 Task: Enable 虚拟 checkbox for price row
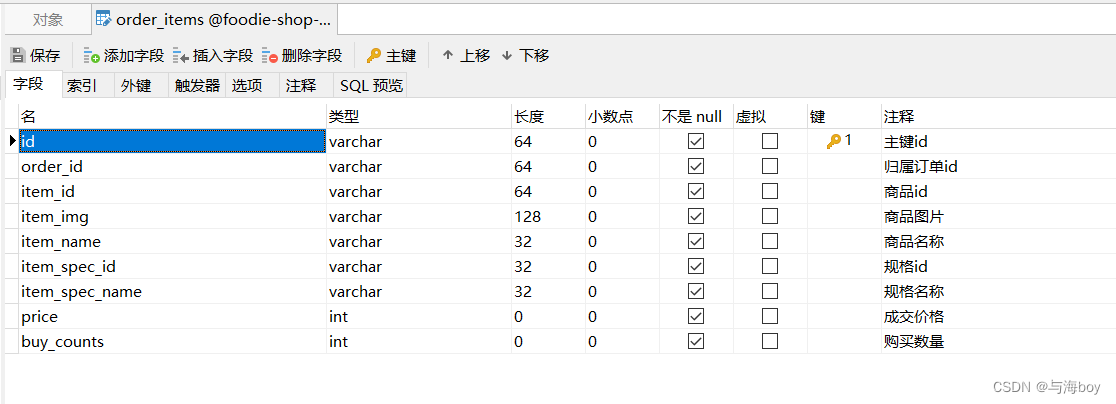click(x=769, y=316)
